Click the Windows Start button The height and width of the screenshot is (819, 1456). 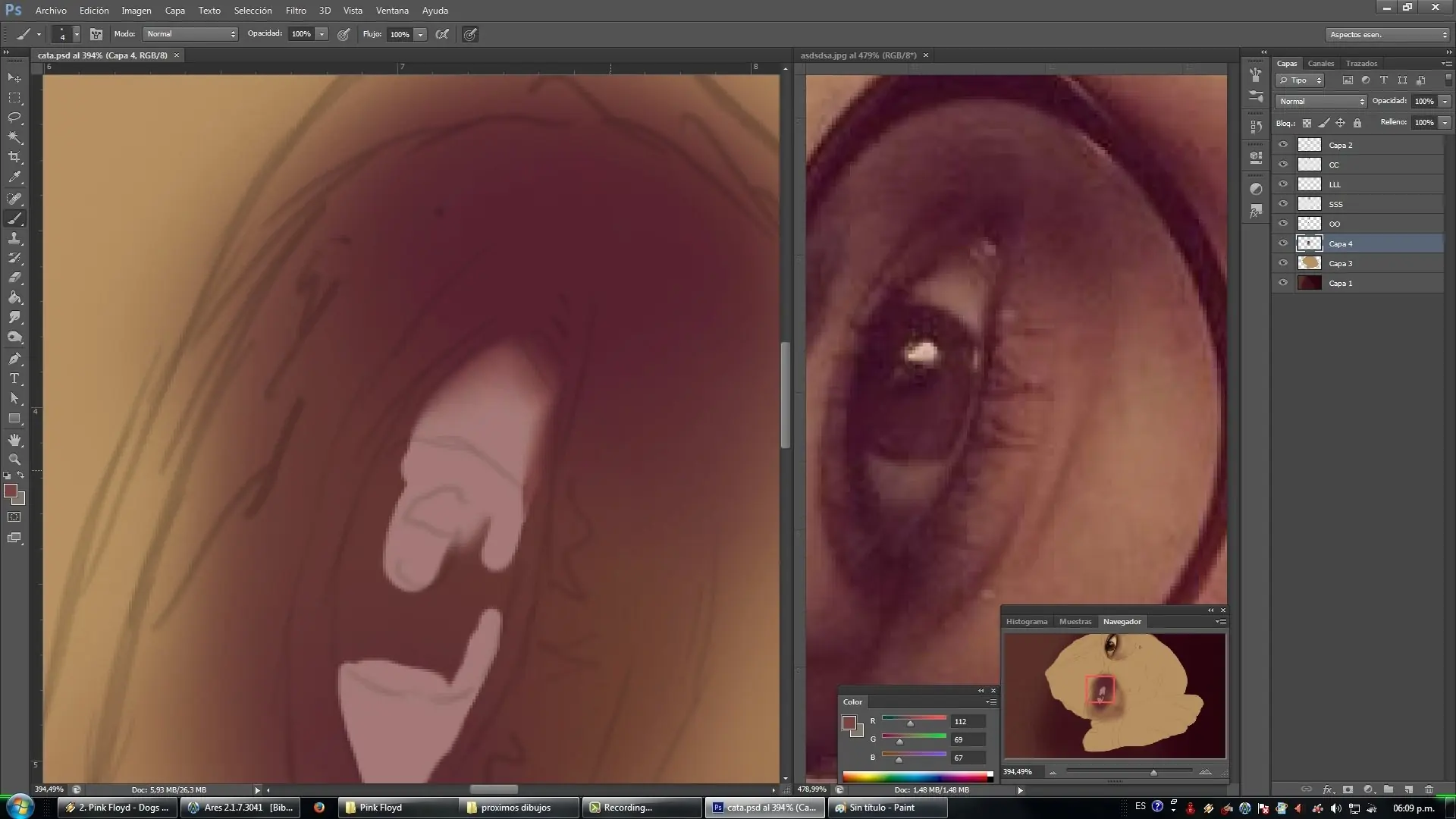click(20, 805)
